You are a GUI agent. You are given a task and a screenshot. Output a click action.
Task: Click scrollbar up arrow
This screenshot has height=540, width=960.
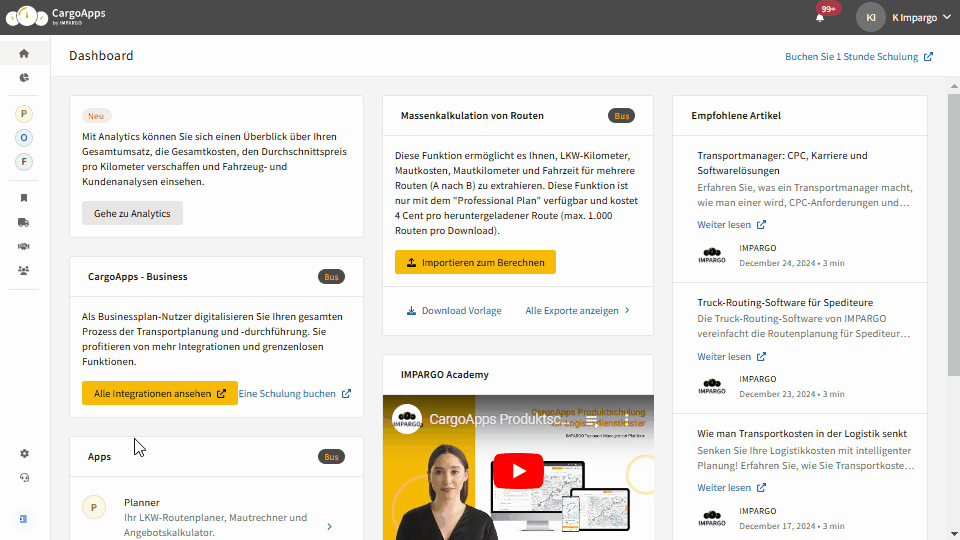(x=954, y=87)
